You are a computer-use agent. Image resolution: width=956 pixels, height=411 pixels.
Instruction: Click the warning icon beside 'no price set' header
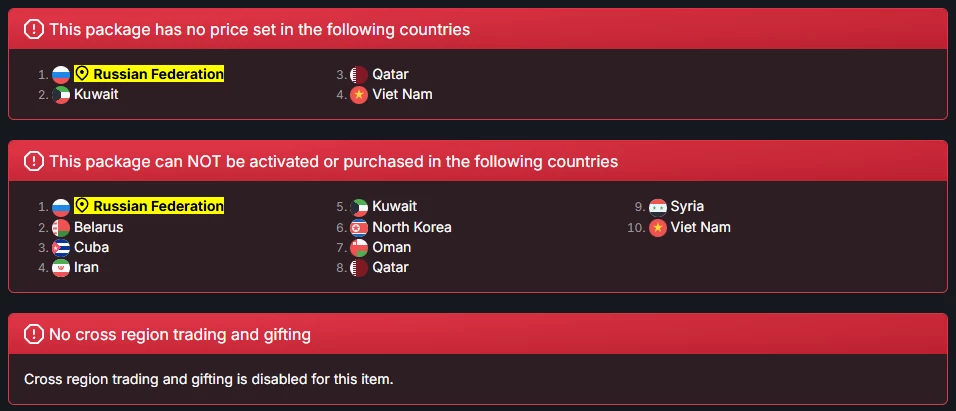tap(33, 30)
